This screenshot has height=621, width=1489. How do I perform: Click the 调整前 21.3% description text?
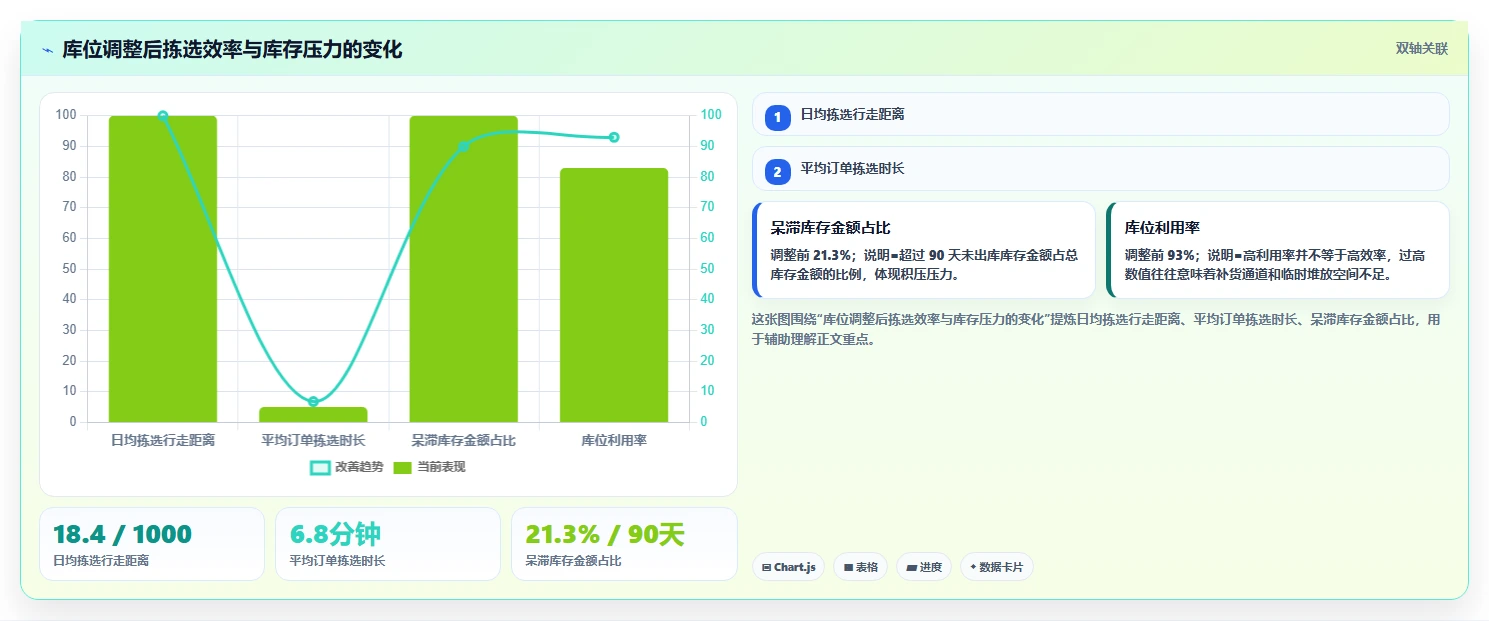click(x=924, y=264)
